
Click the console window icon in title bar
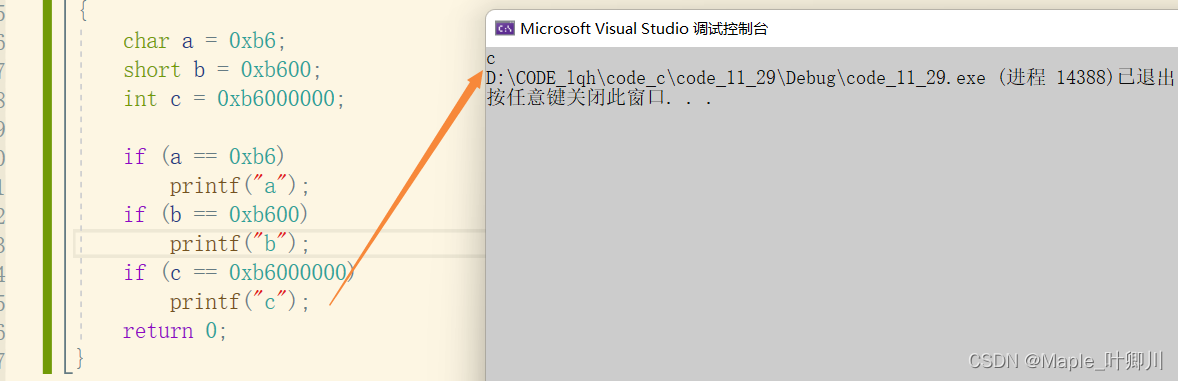click(x=505, y=29)
